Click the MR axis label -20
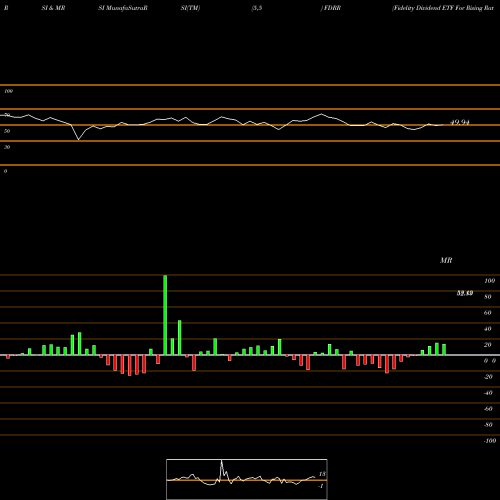This screenshot has height=500, width=500. (x=488, y=377)
